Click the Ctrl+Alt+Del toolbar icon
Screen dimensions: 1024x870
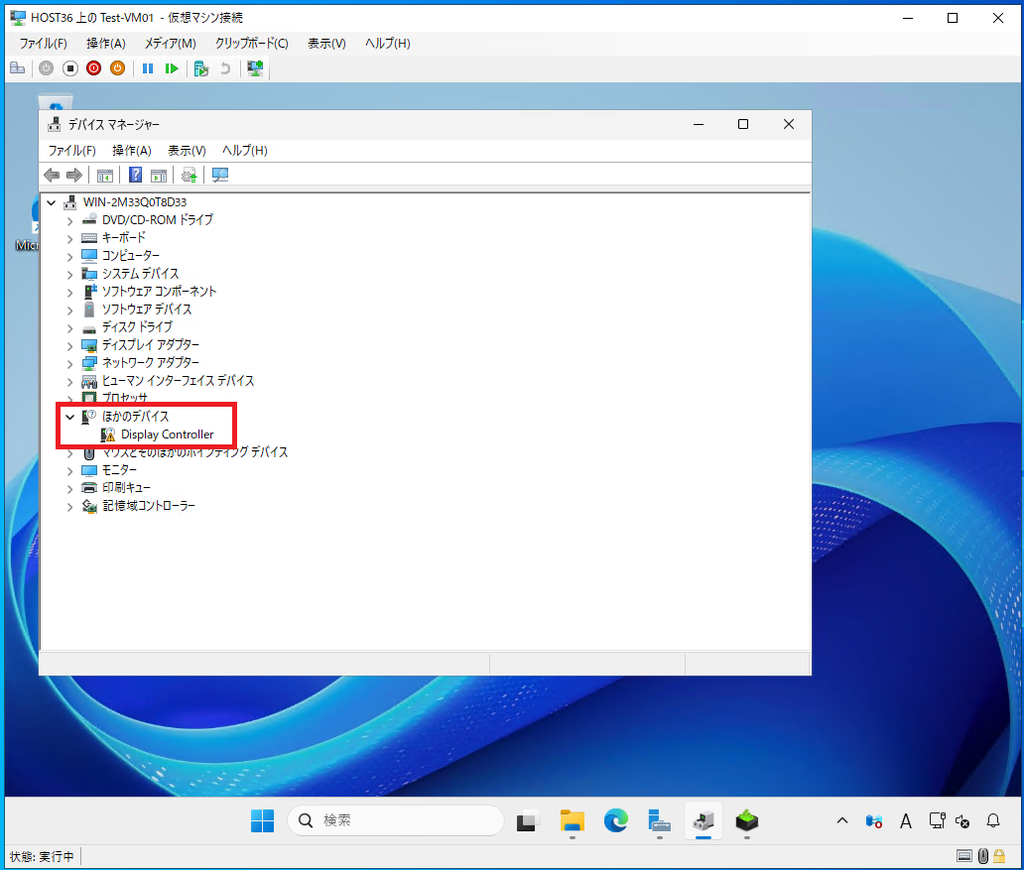point(18,68)
